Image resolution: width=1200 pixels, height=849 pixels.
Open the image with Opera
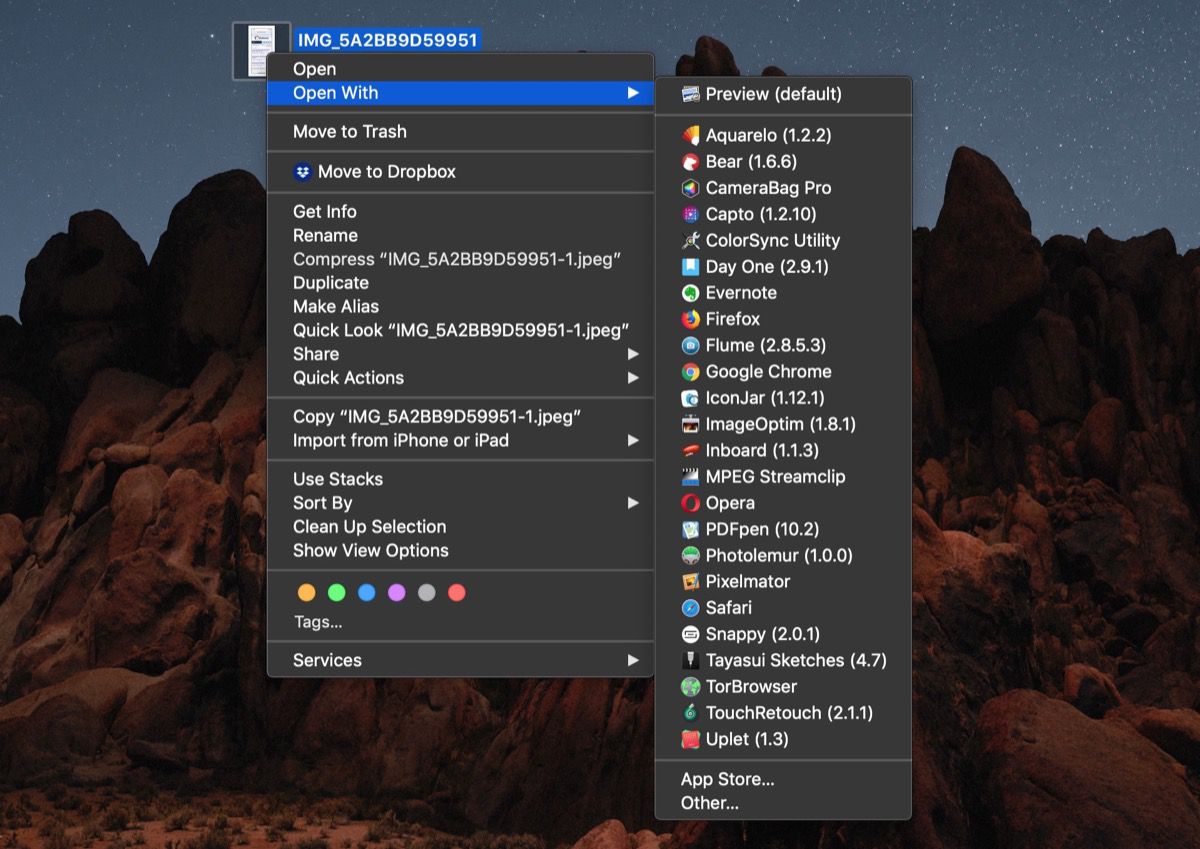coord(728,502)
